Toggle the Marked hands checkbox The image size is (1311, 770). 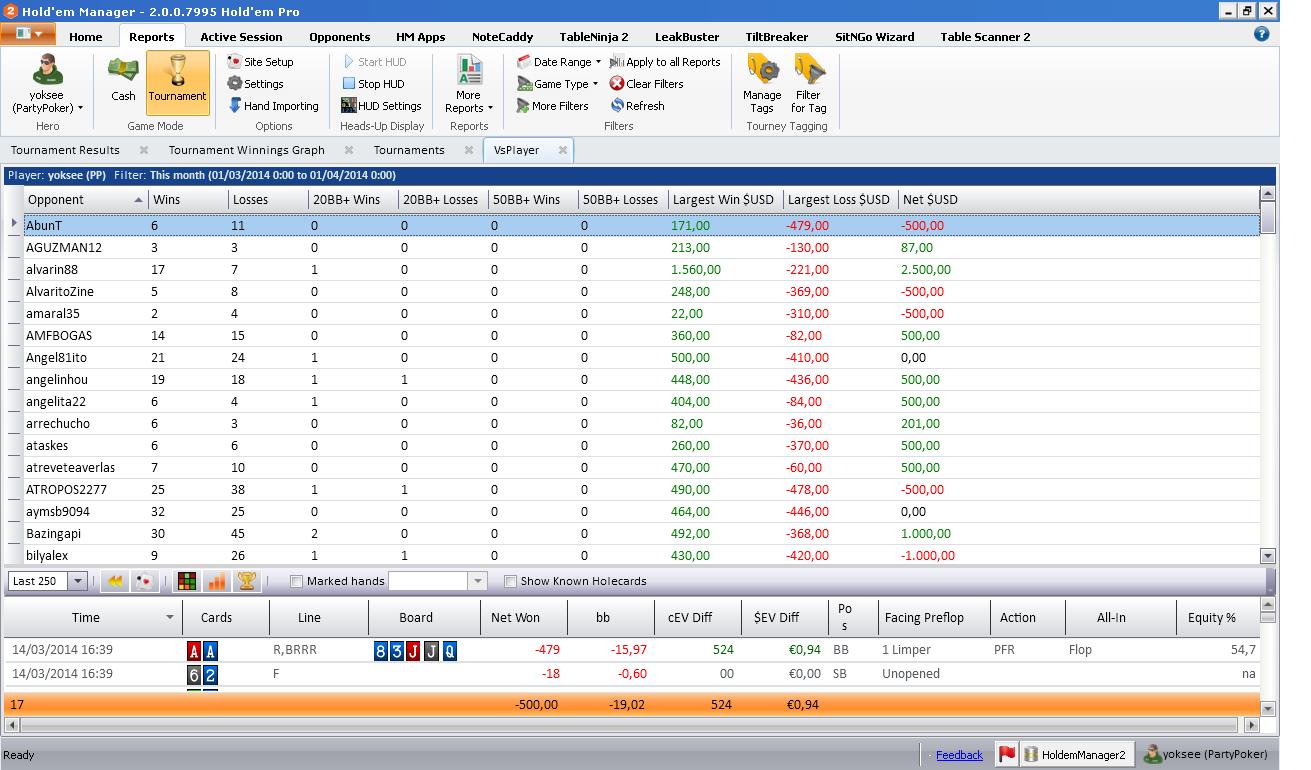pos(296,581)
